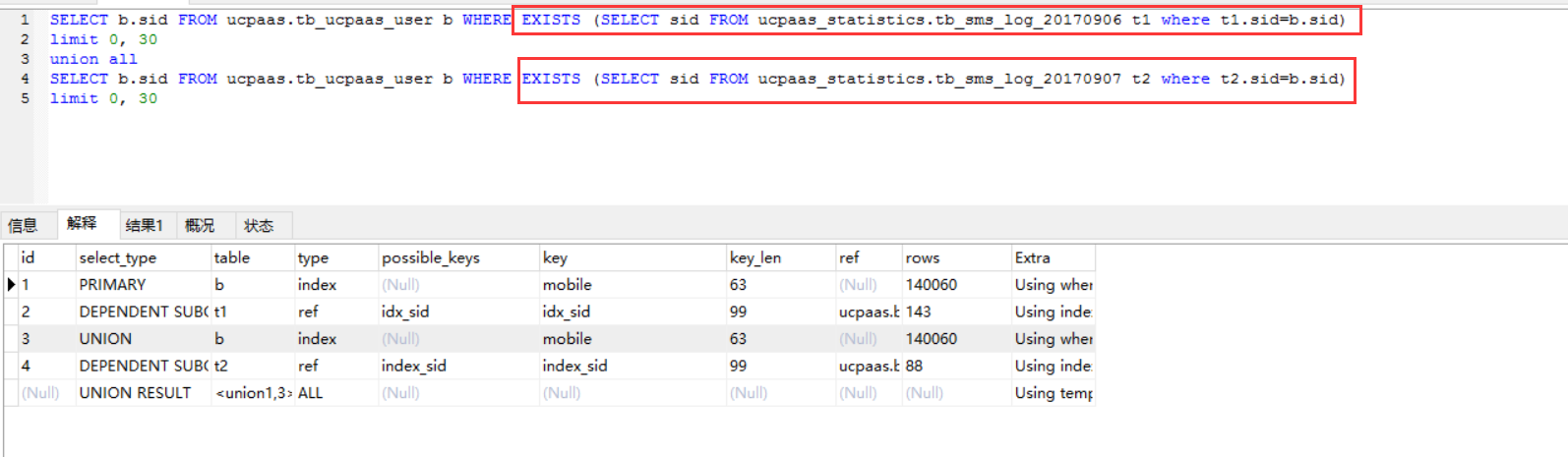Click 140060 in the PRIMARY row
This screenshot has width=1568, height=457.
tap(956, 285)
